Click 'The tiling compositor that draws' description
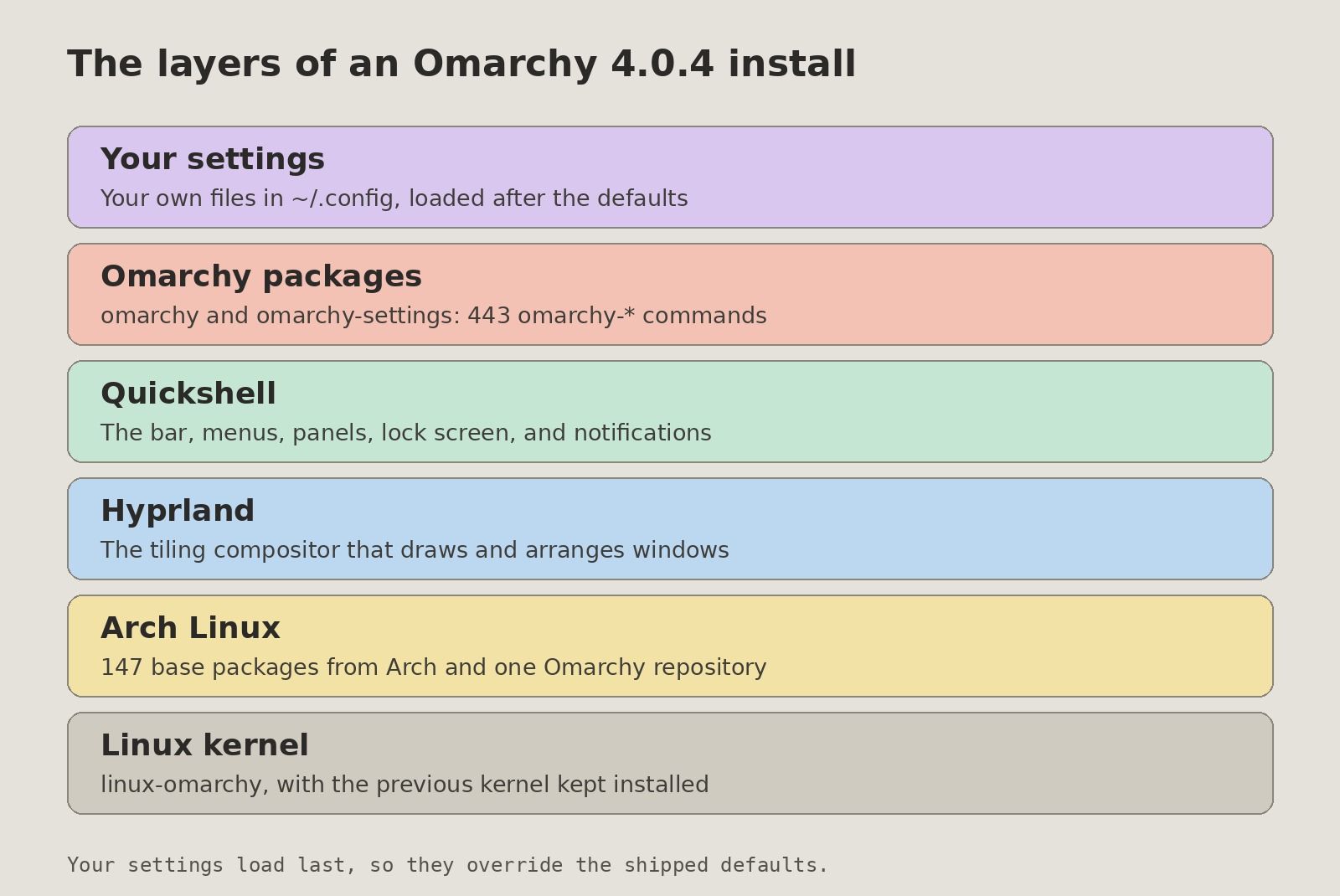The width and height of the screenshot is (1340, 896). click(415, 550)
